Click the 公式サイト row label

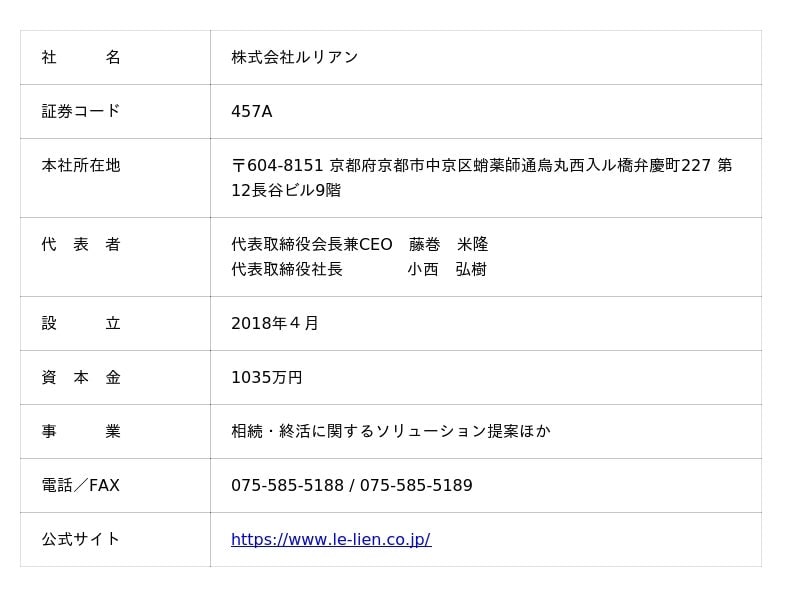[x=81, y=539]
